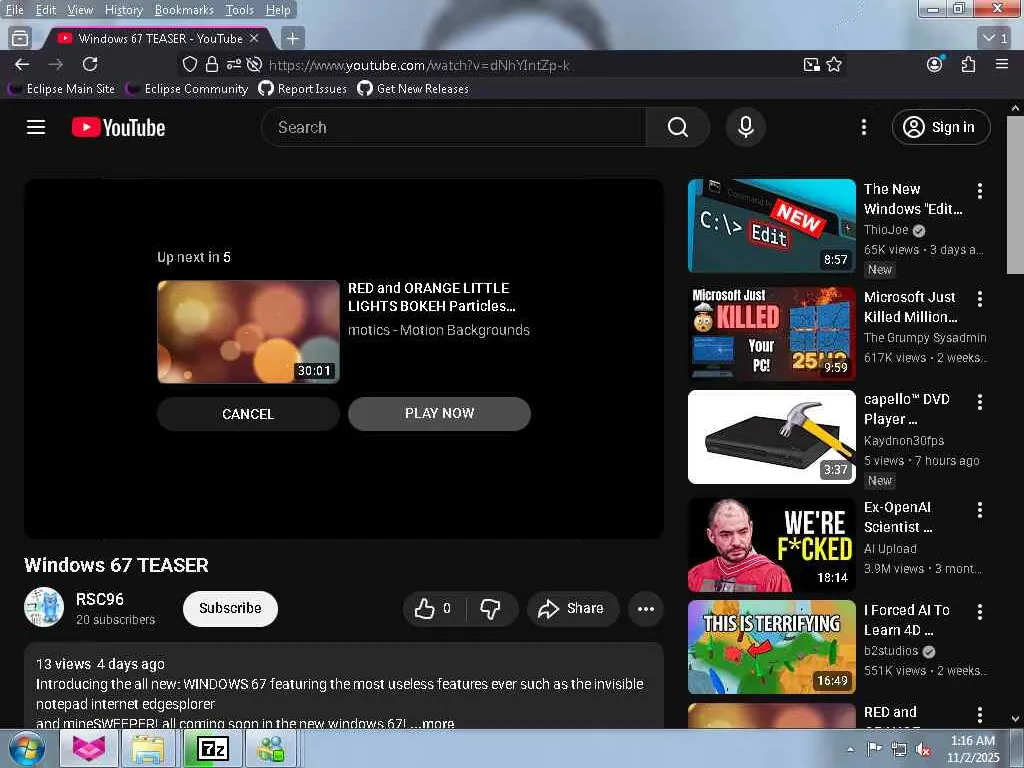Open file explorer folder on taskbar

[148, 748]
